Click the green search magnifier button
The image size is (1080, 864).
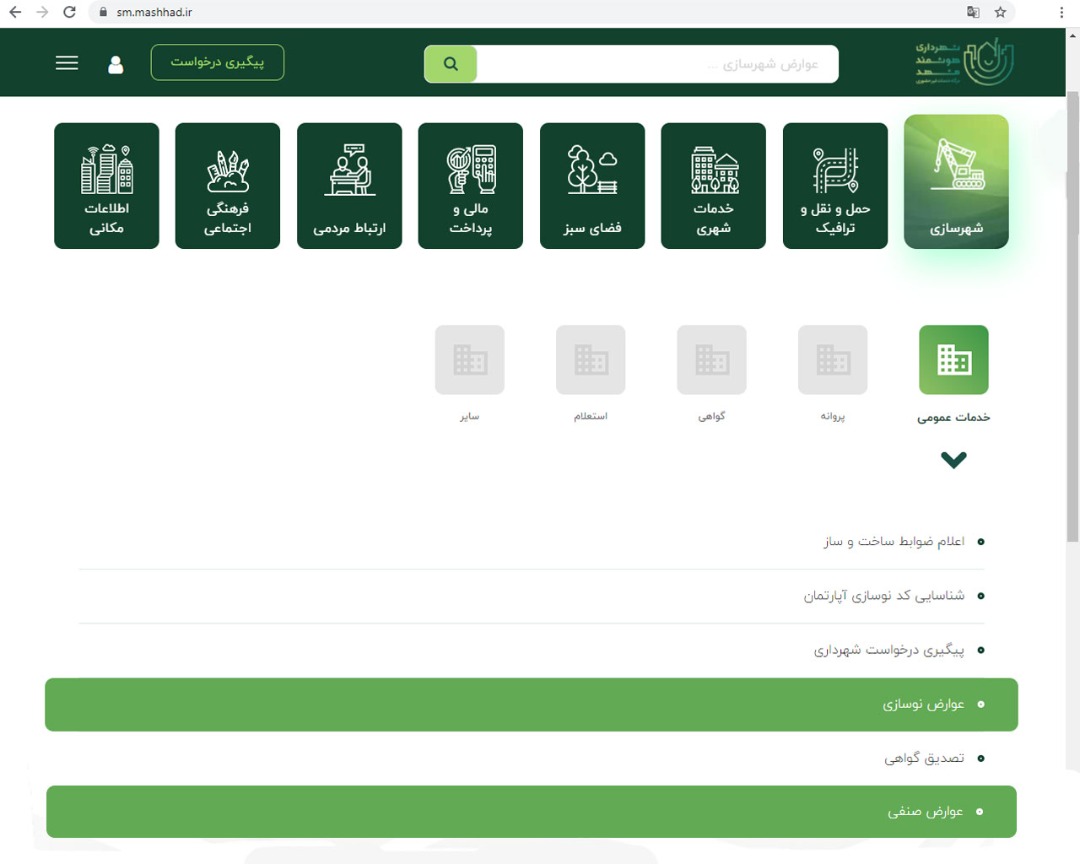[451, 64]
